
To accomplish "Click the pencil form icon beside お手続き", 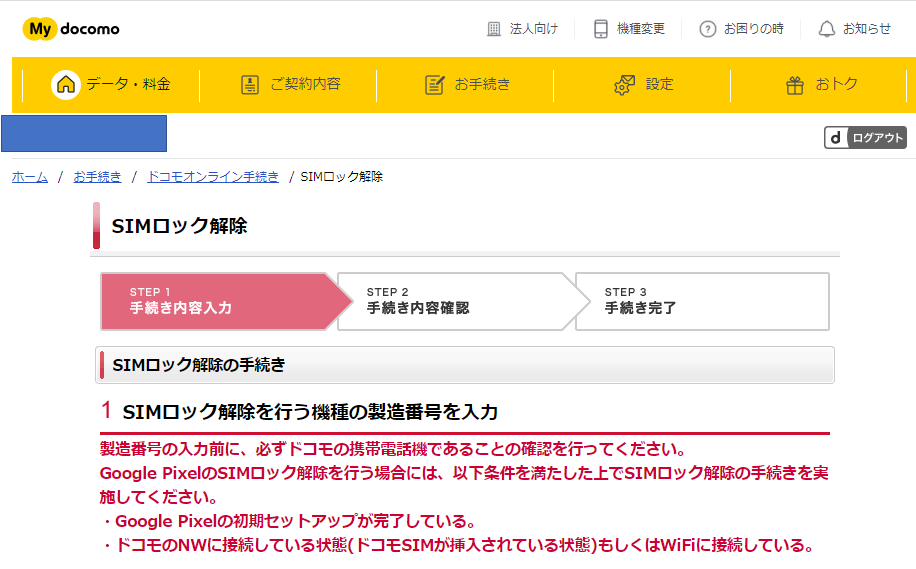I will pyautogui.click(x=435, y=85).
